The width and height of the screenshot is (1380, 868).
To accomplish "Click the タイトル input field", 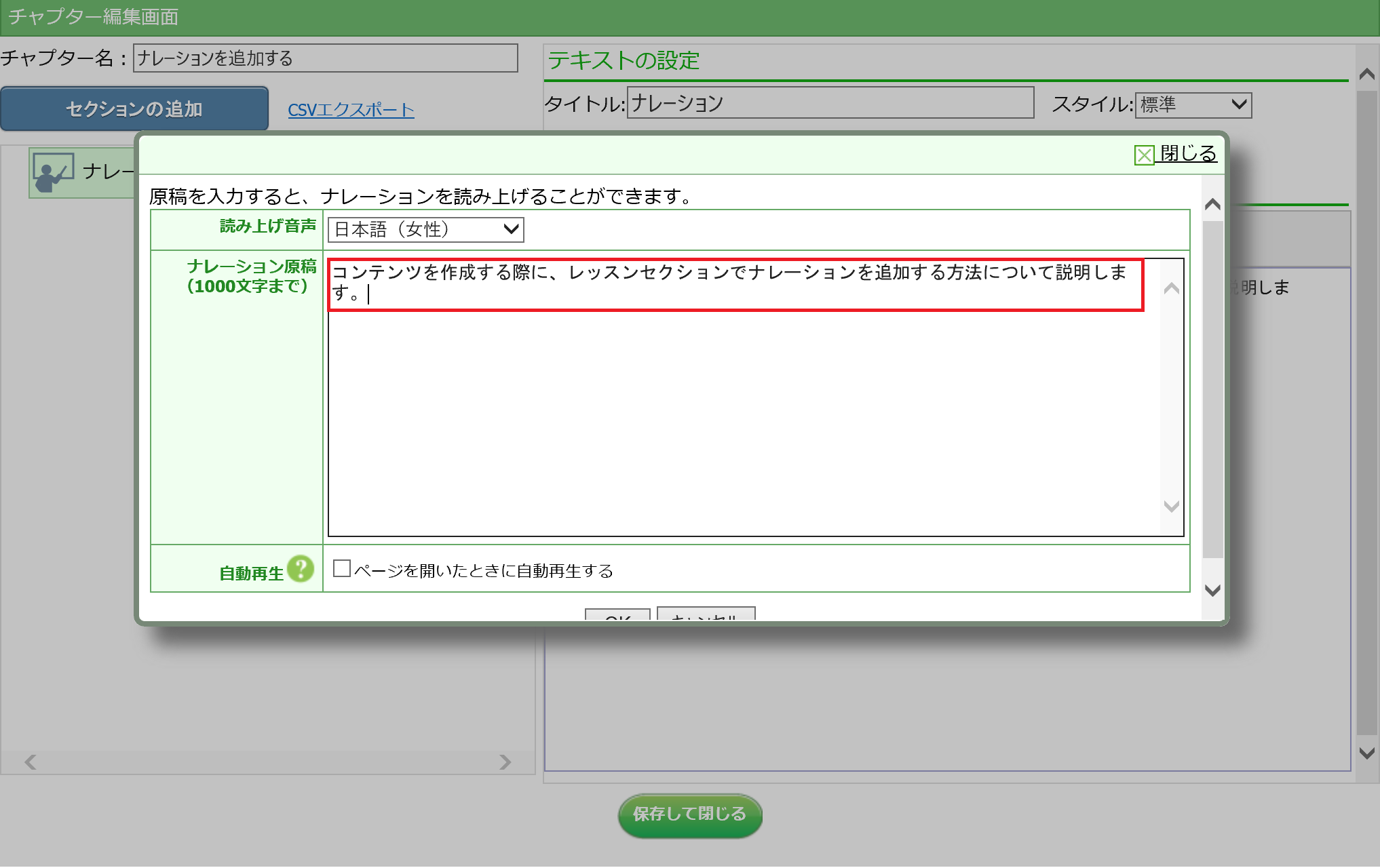I will (829, 103).
